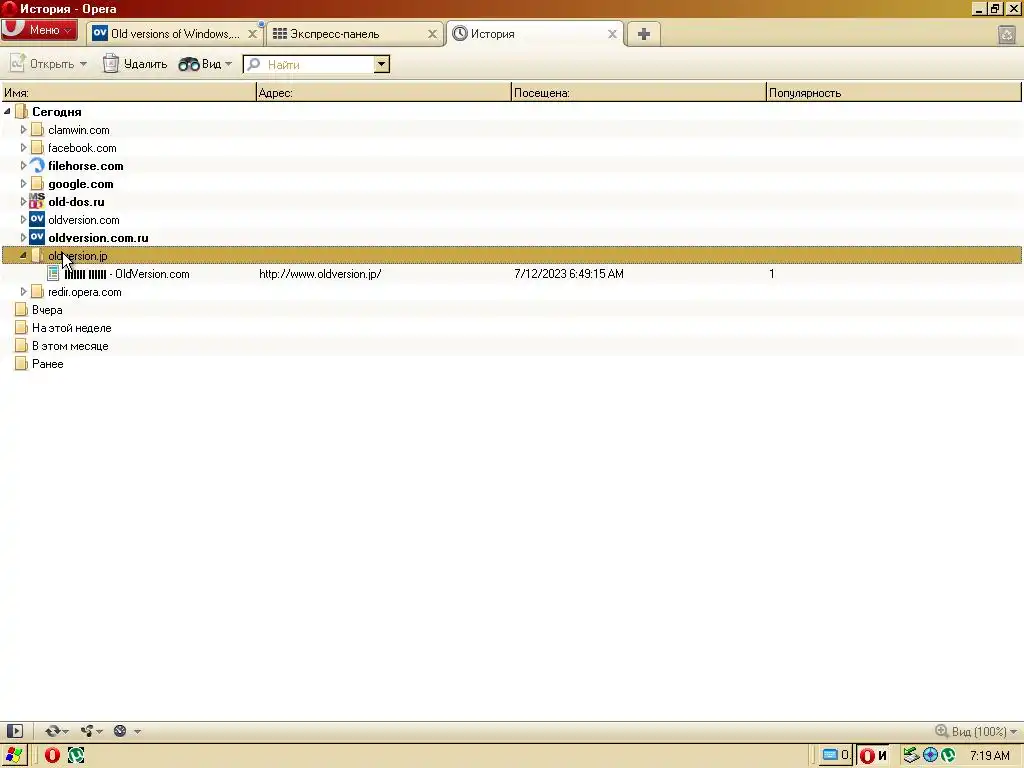Open the Открыть dropdown arrow
Image resolution: width=1024 pixels, height=768 pixels.
click(x=83, y=64)
